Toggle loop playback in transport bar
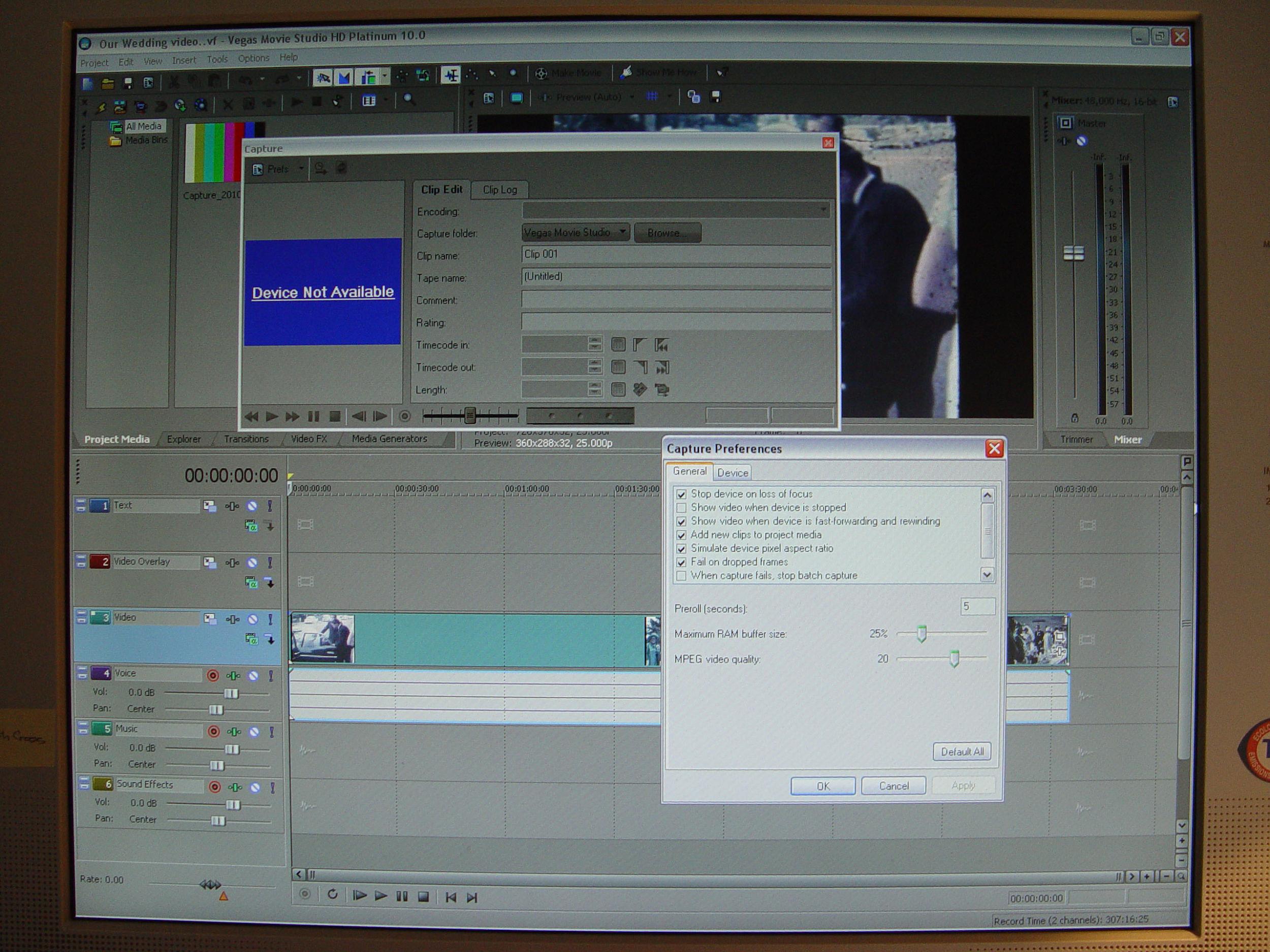1270x952 pixels. click(x=332, y=894)
